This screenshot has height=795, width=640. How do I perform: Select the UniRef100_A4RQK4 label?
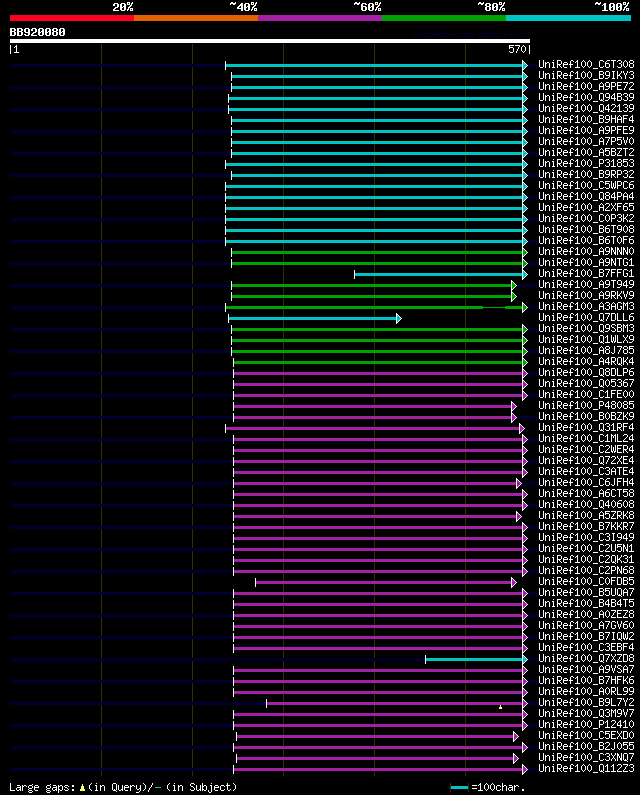pyautogui.click(x=586, y=362)
